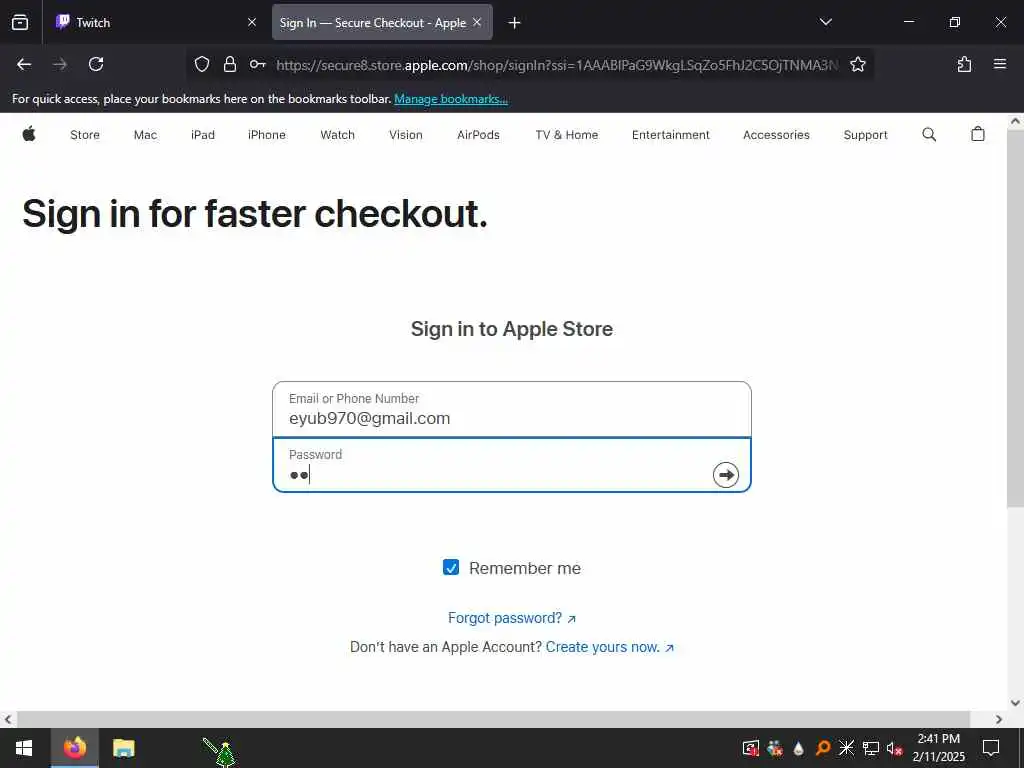Click the Create yours now link
The height and width of the screenshot is (768, 1024).
(609, 647)
